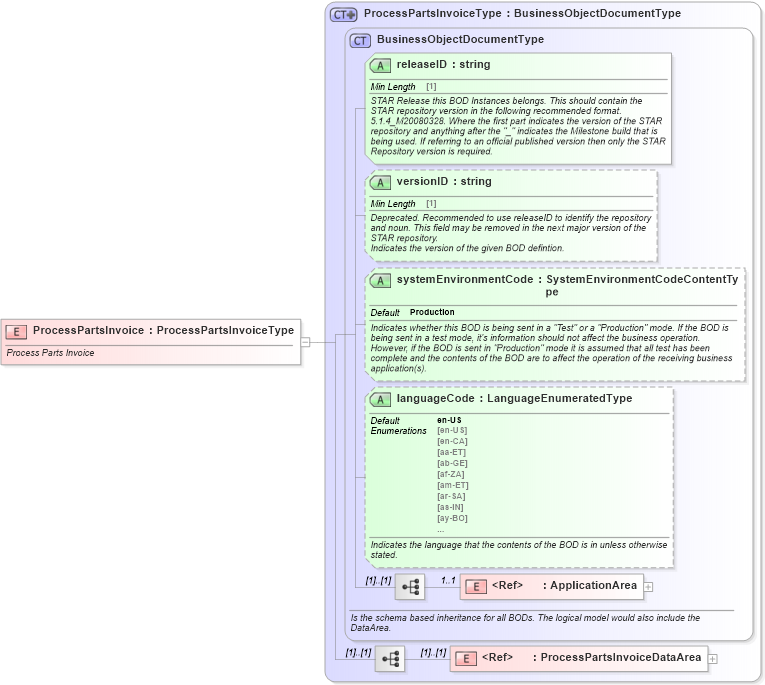765x685 pixels.
Task: Click the E icon of ProcessPartsInvoice element
Action: click(16, 332)
